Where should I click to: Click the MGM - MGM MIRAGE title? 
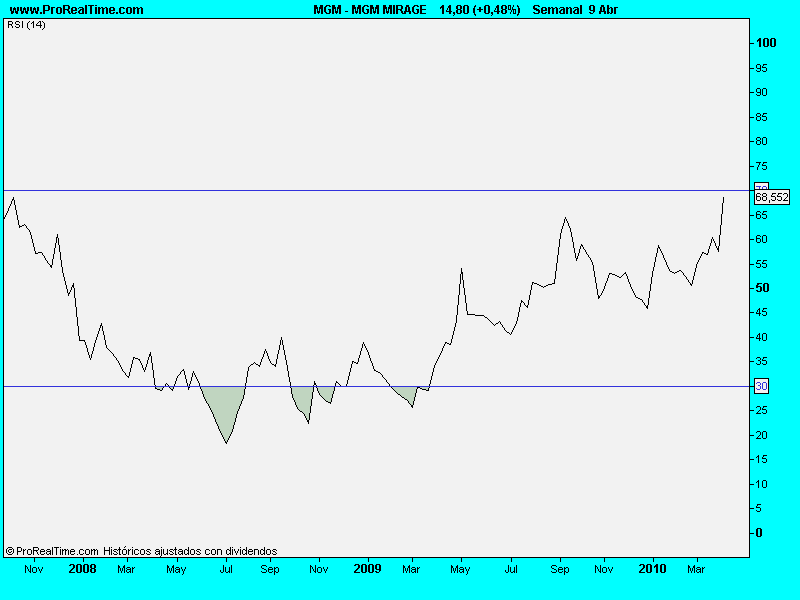pos(370,10)
